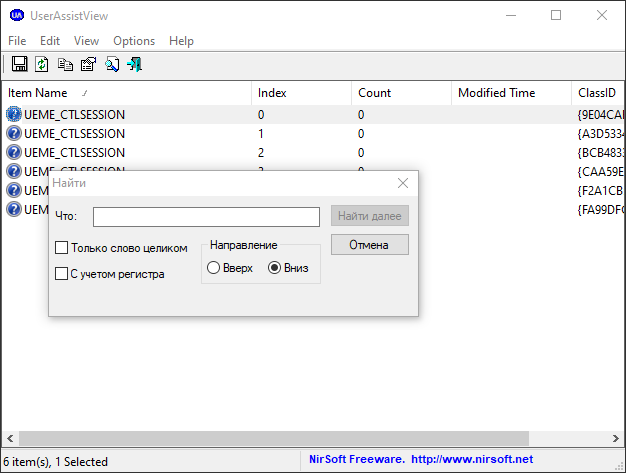The image size is (626, 473).
Task: Click the Refresh toolbar icon
Action: click(42, 65)
